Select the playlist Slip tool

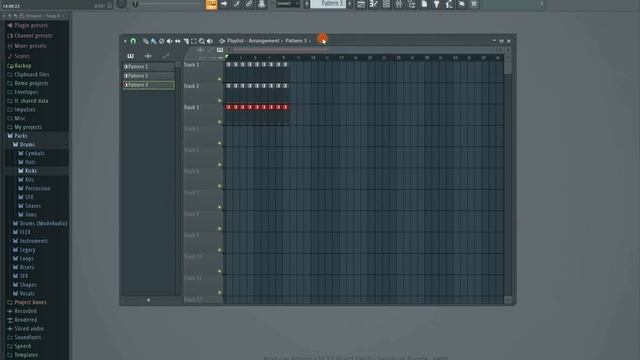(x=178, y=41)
